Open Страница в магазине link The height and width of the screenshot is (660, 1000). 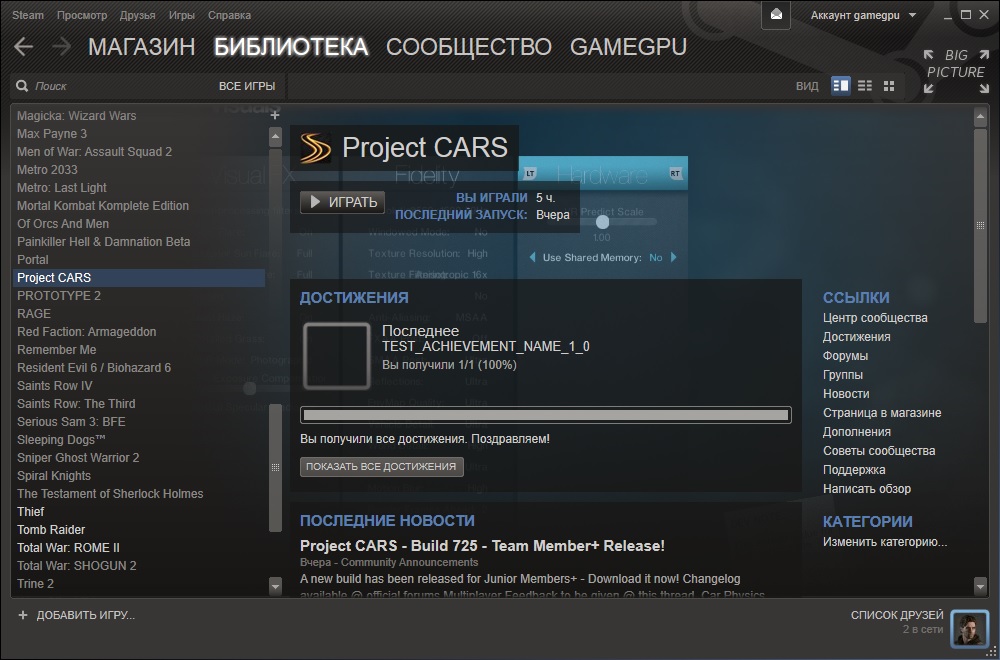(882, 413)
